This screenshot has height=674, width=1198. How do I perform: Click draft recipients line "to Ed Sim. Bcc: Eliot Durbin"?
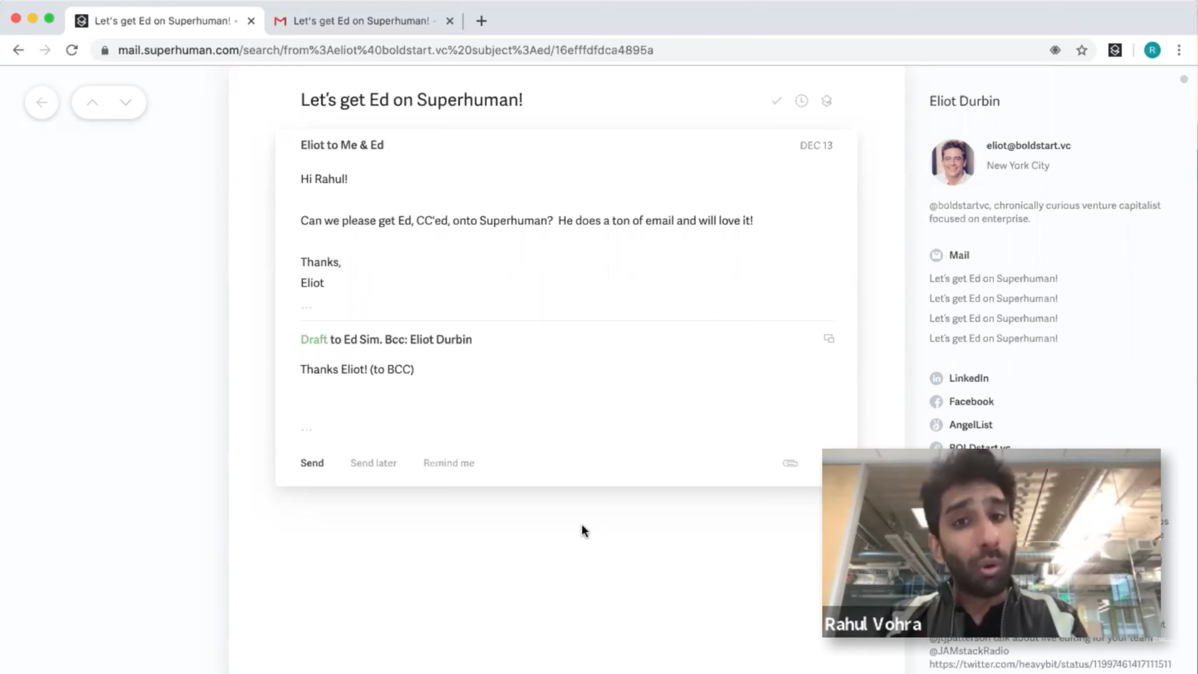[x=401, y=339]
